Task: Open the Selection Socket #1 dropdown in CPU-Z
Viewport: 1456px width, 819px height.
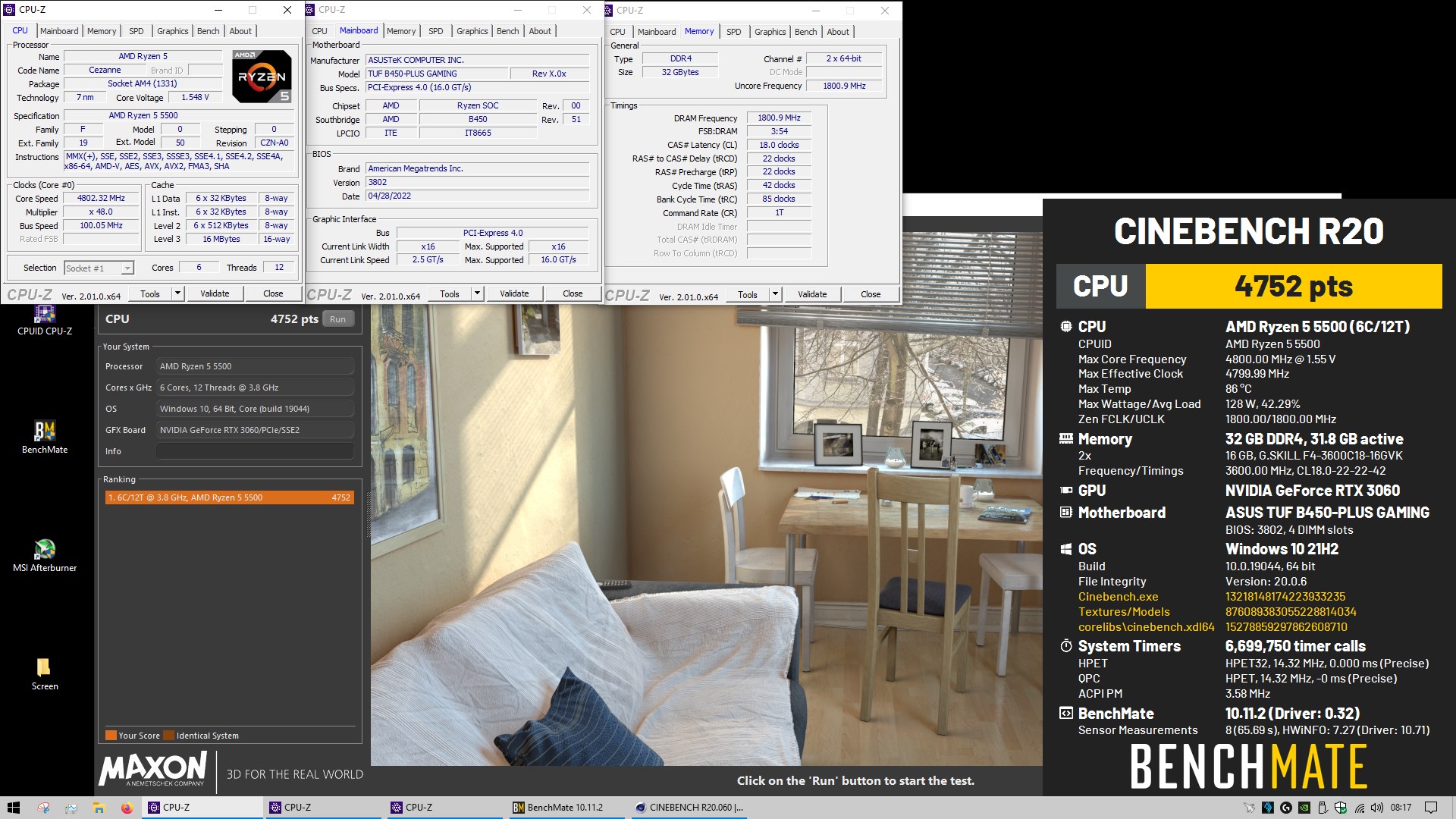Action: coord(99,268)
